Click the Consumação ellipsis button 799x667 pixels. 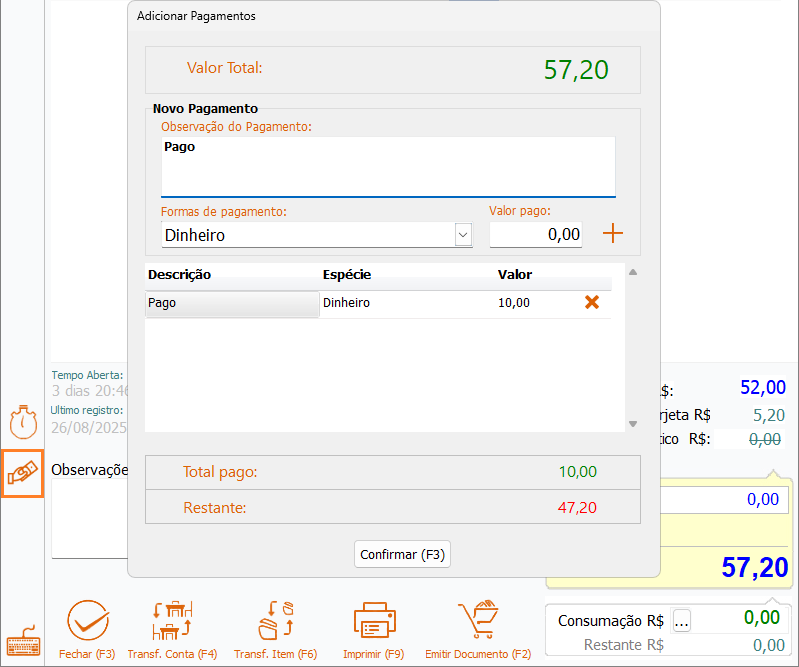coord(682,620)
